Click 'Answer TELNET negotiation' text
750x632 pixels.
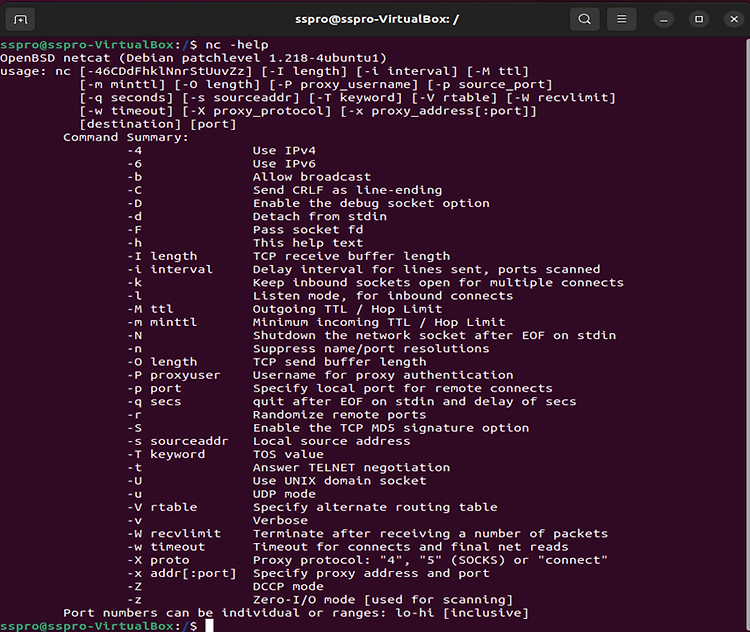351,467
